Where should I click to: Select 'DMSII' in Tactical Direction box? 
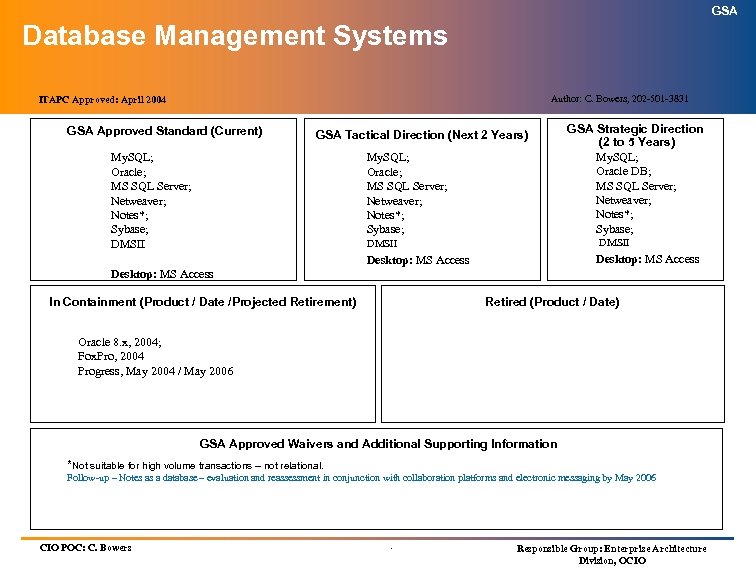click(382, 244)
